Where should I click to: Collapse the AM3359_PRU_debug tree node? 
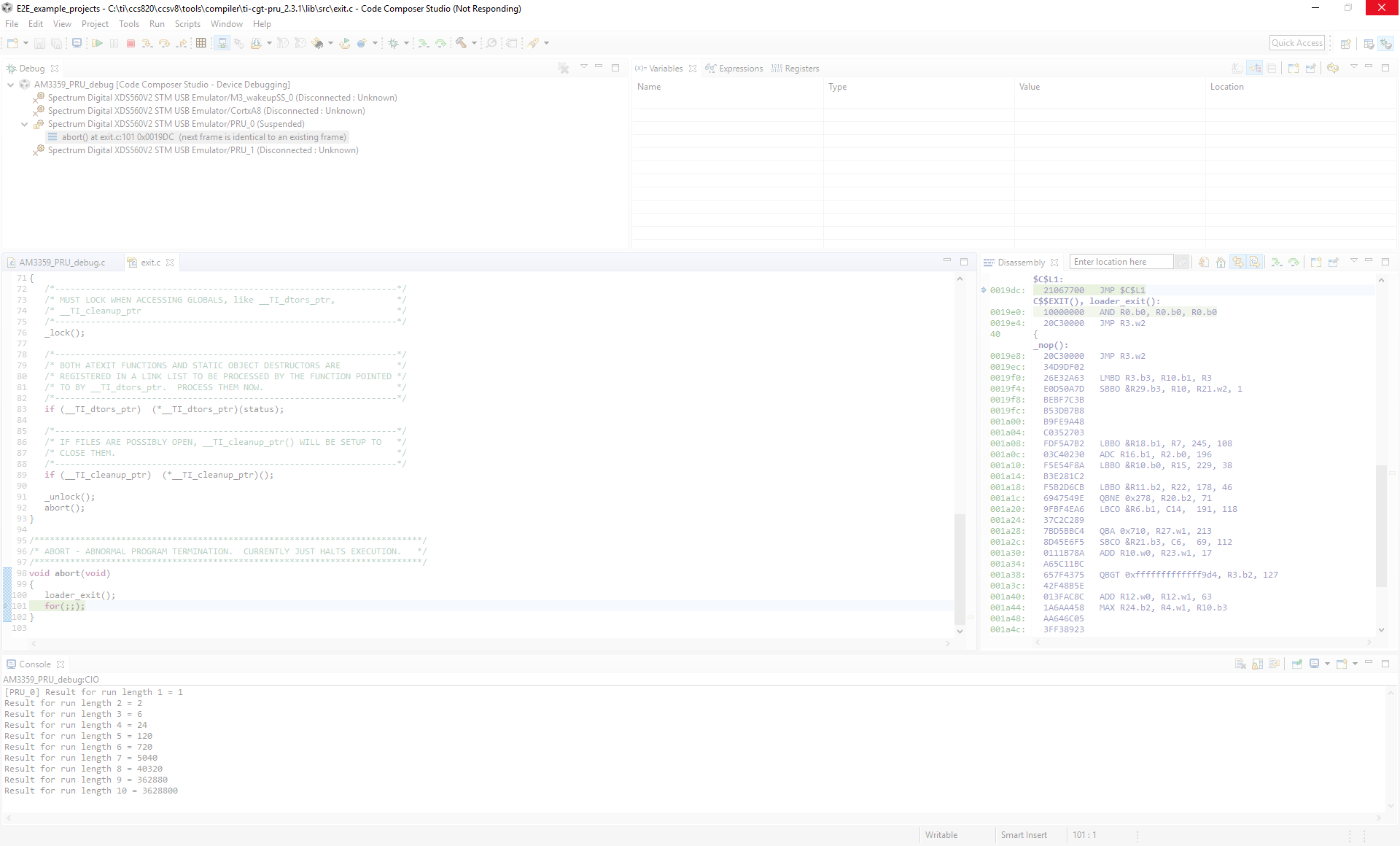tap(11, 85)
